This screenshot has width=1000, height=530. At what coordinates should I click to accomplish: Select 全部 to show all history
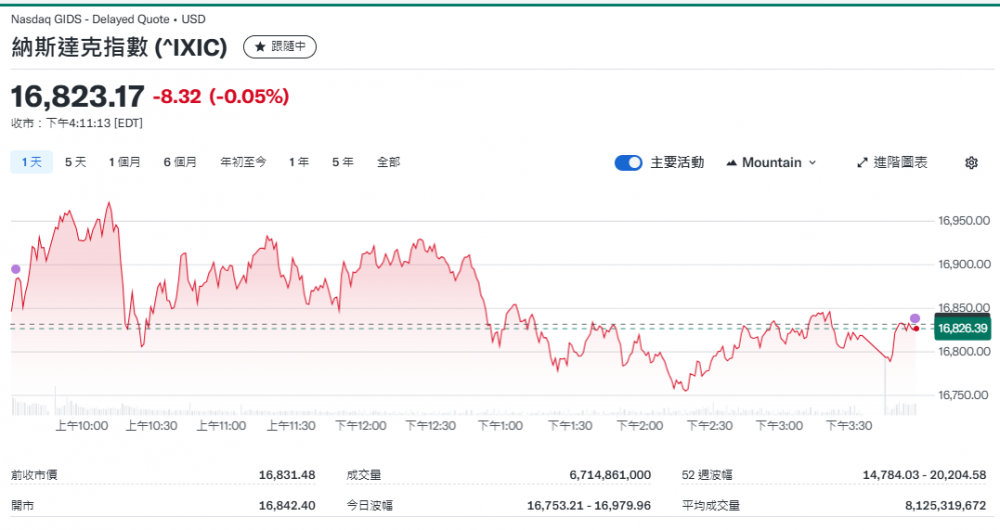pos(388,162)
